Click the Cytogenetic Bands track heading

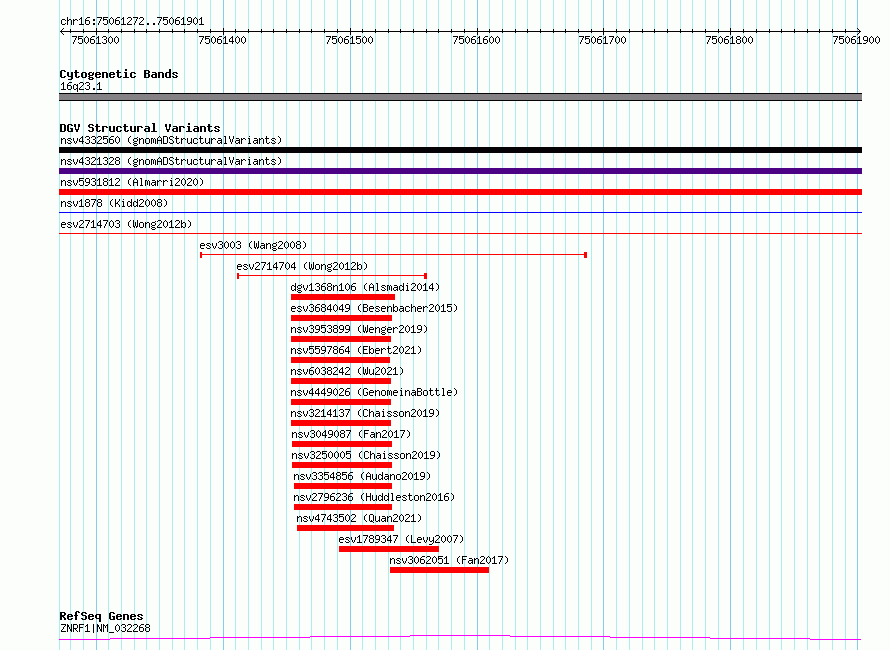[x=119, y=74]
